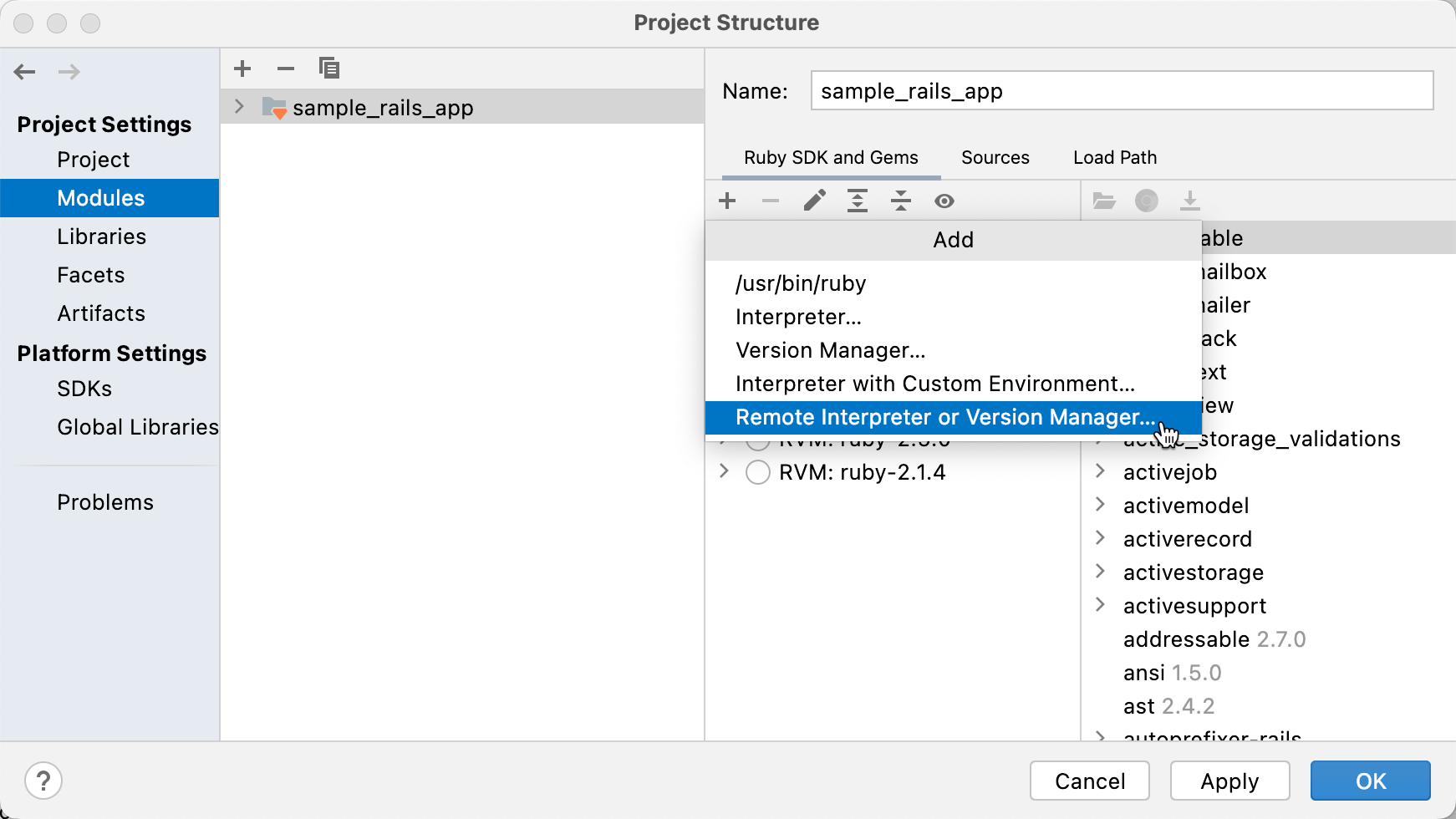Image resolution: width=1456 pixels, height=819 pixels.
Task: Open the Project settings page
Action: click(x=109, y=160)
